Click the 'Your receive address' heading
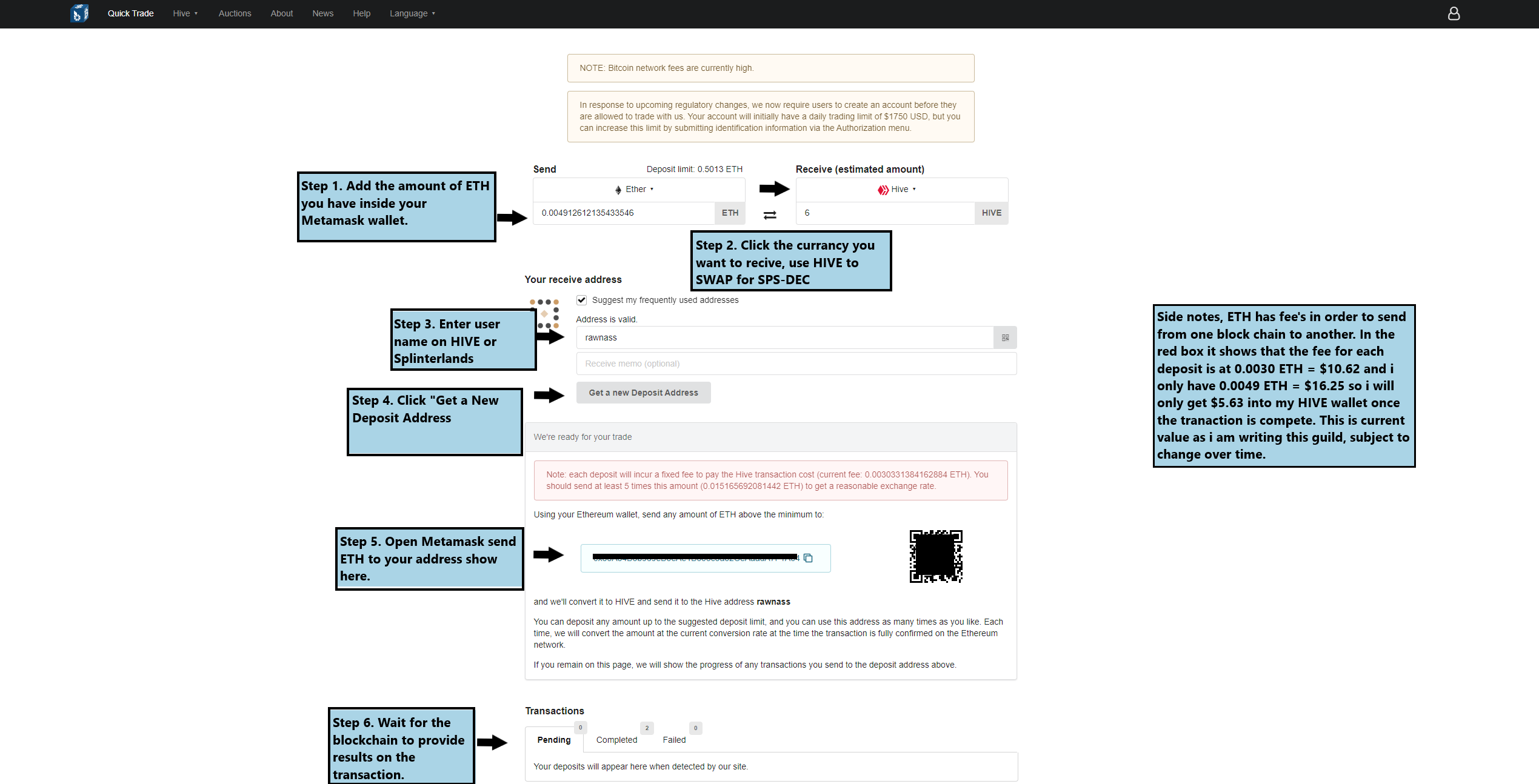Viewport: 1539px width, 784px height. coord(573,279)
